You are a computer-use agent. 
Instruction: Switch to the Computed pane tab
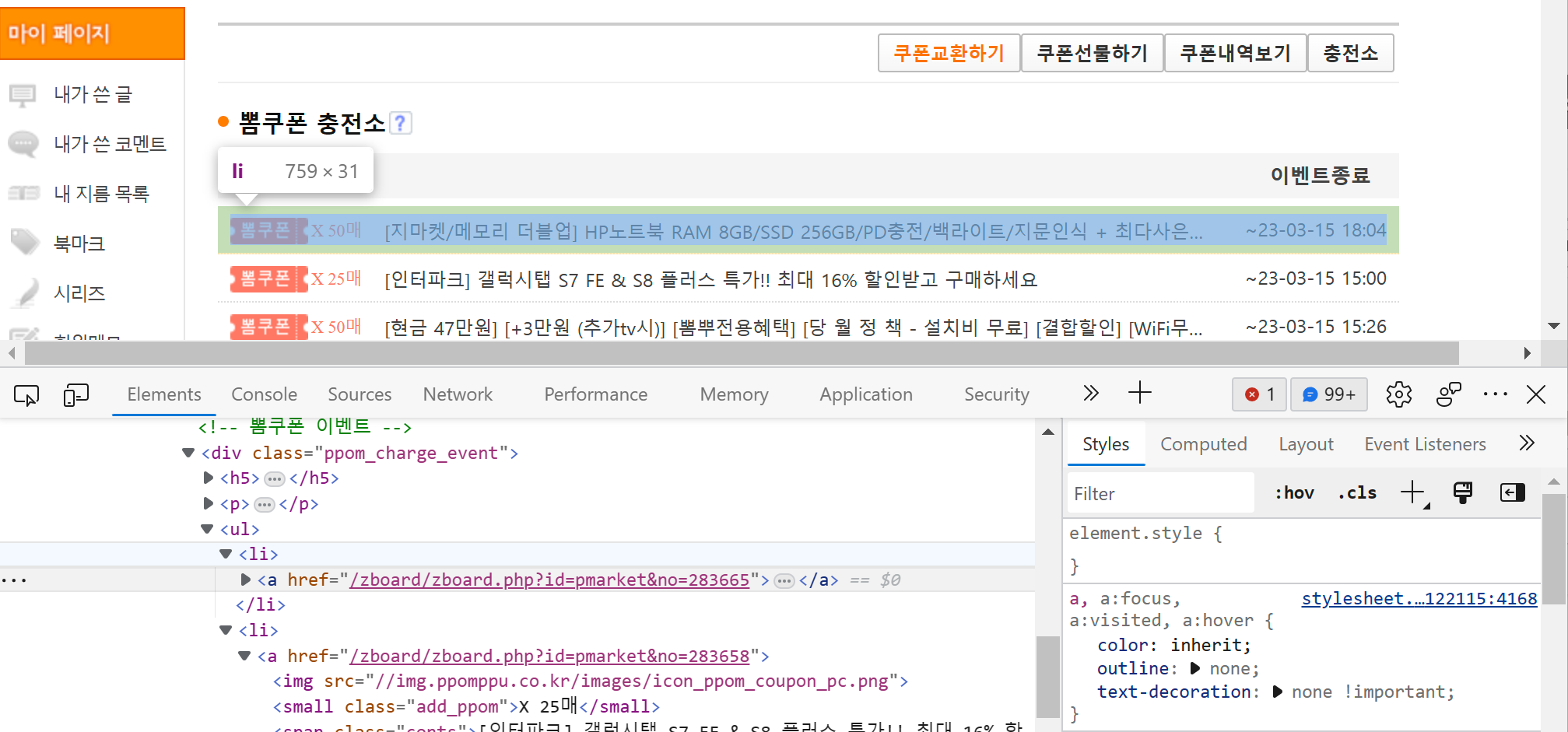(x=1203, y=444)
